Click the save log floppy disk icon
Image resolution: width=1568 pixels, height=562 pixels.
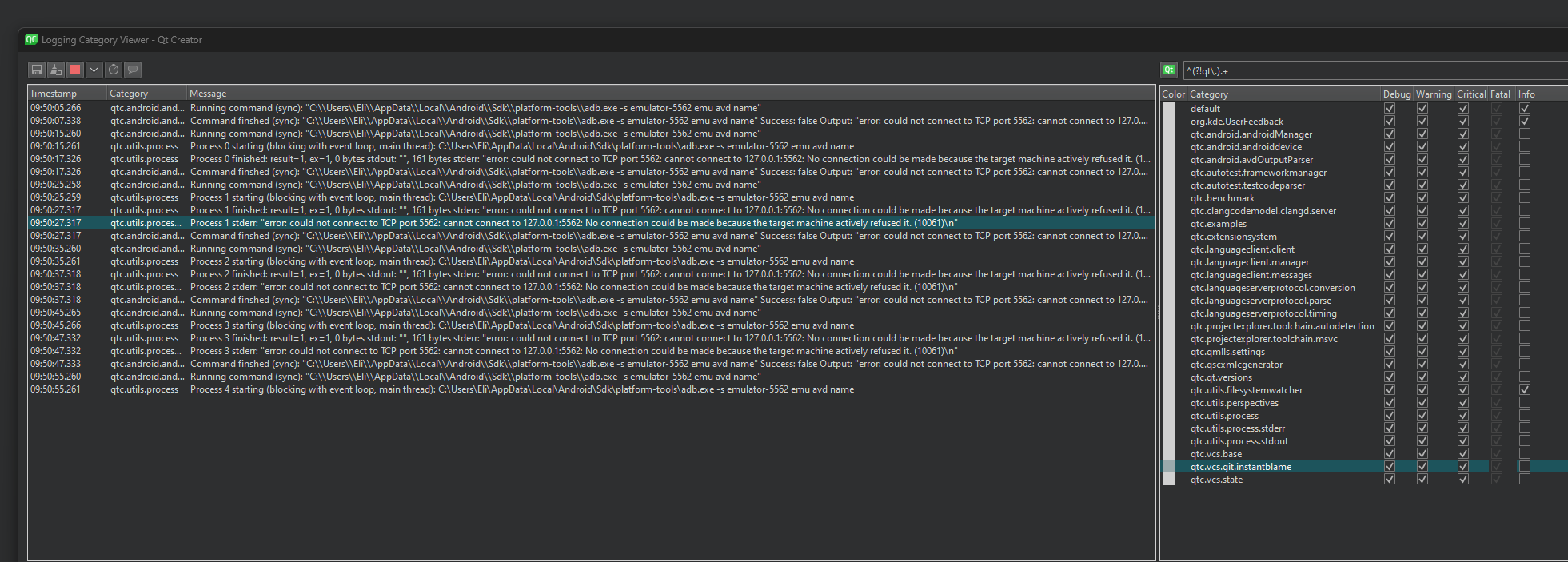pos(37,70)
